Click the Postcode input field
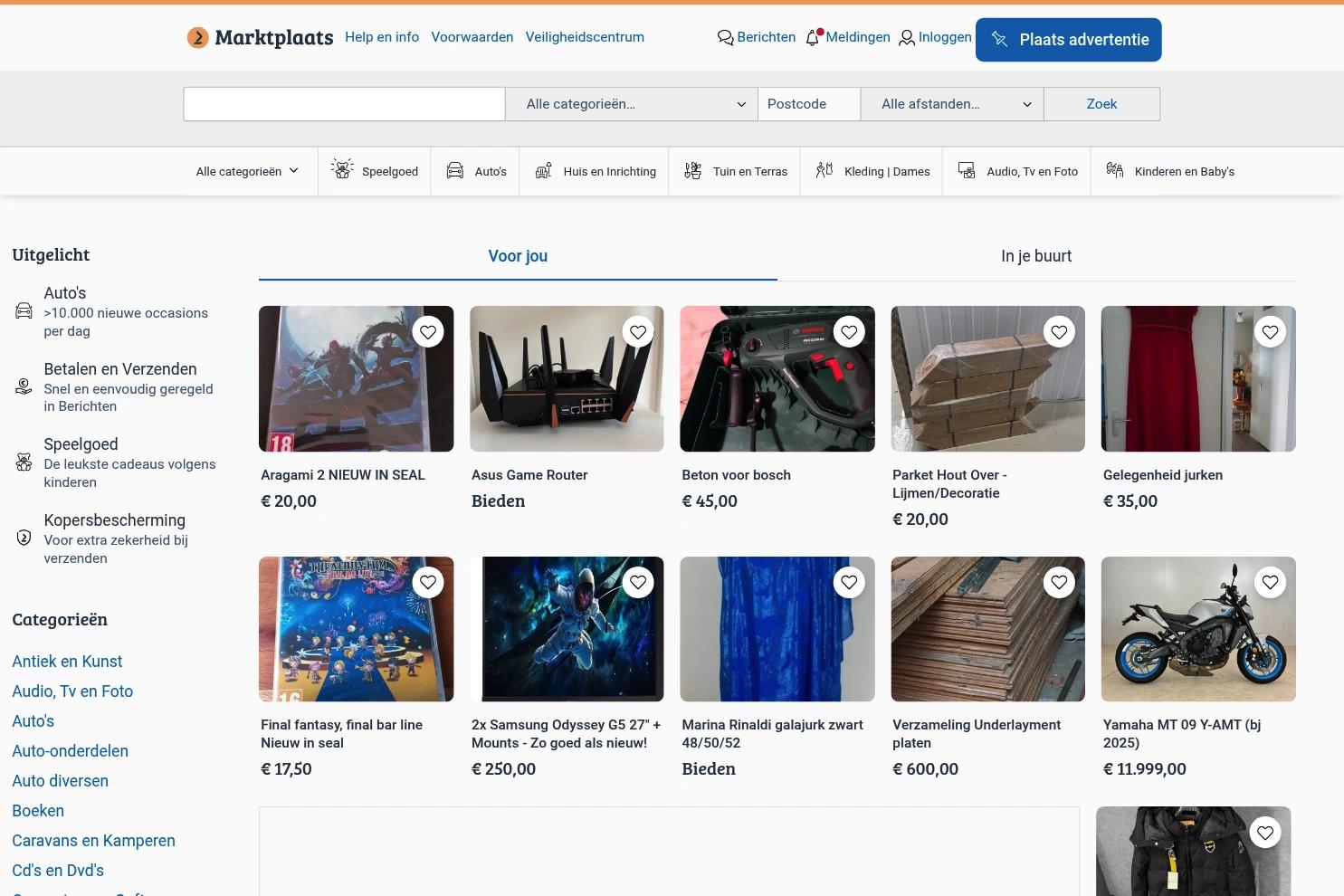1344x896 pixels. click(809, 104)
